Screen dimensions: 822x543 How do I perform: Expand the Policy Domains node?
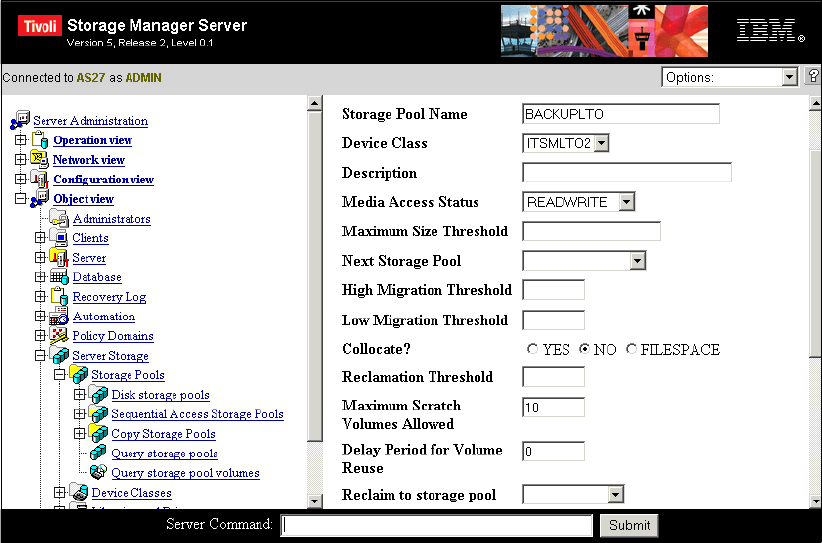point(40,335)
